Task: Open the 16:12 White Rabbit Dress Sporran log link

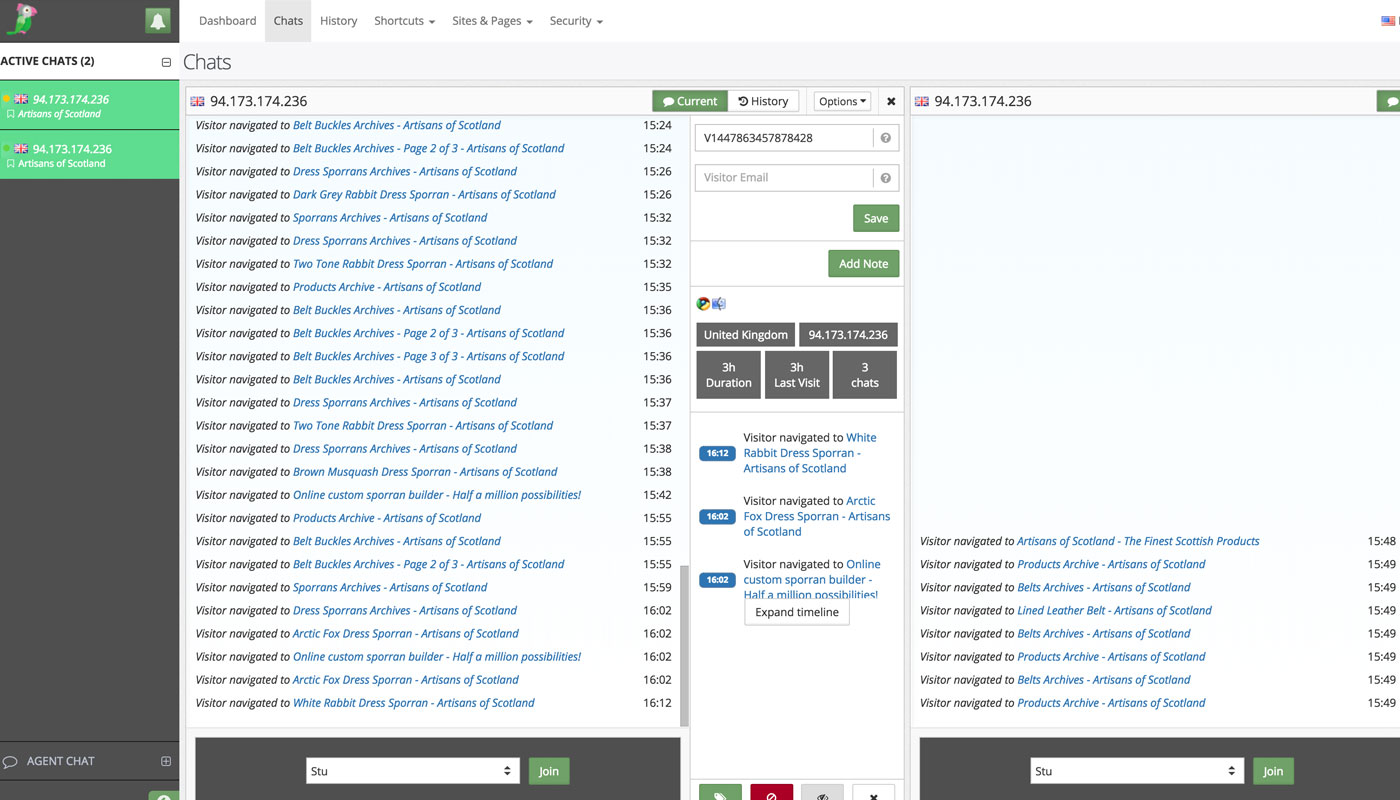Action: tap(413, 703)
